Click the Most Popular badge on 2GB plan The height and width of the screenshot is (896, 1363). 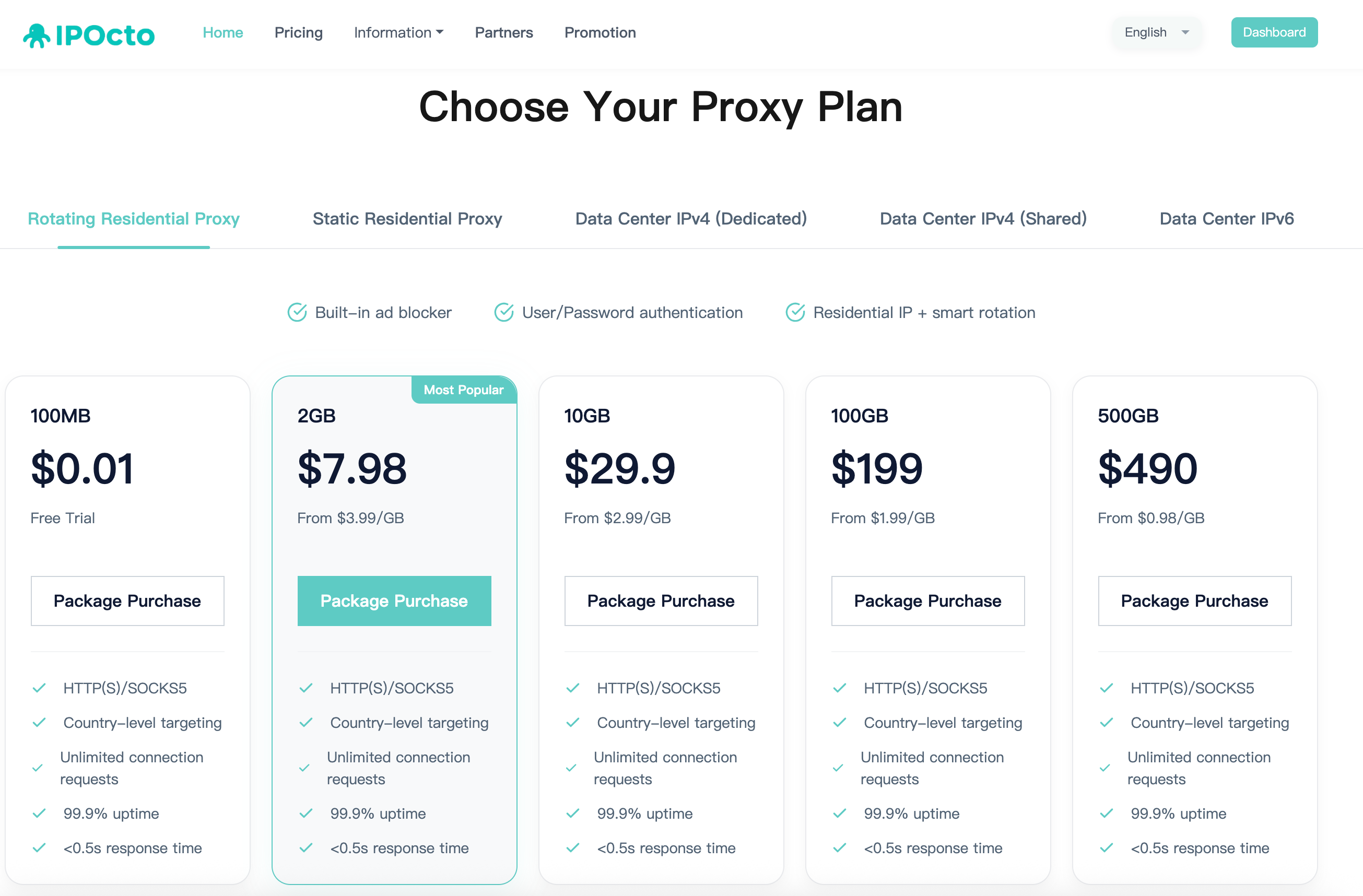point(463,390)
